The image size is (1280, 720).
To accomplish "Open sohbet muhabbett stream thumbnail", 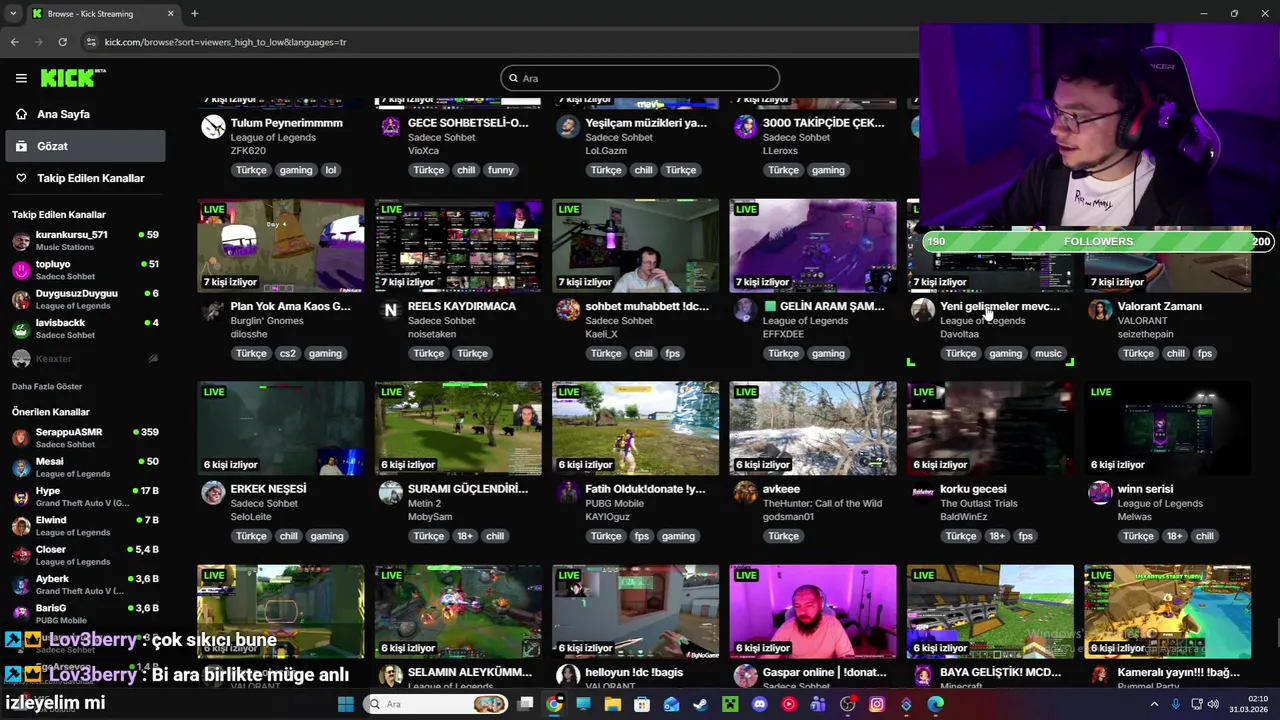I will (x=635, y=245).
